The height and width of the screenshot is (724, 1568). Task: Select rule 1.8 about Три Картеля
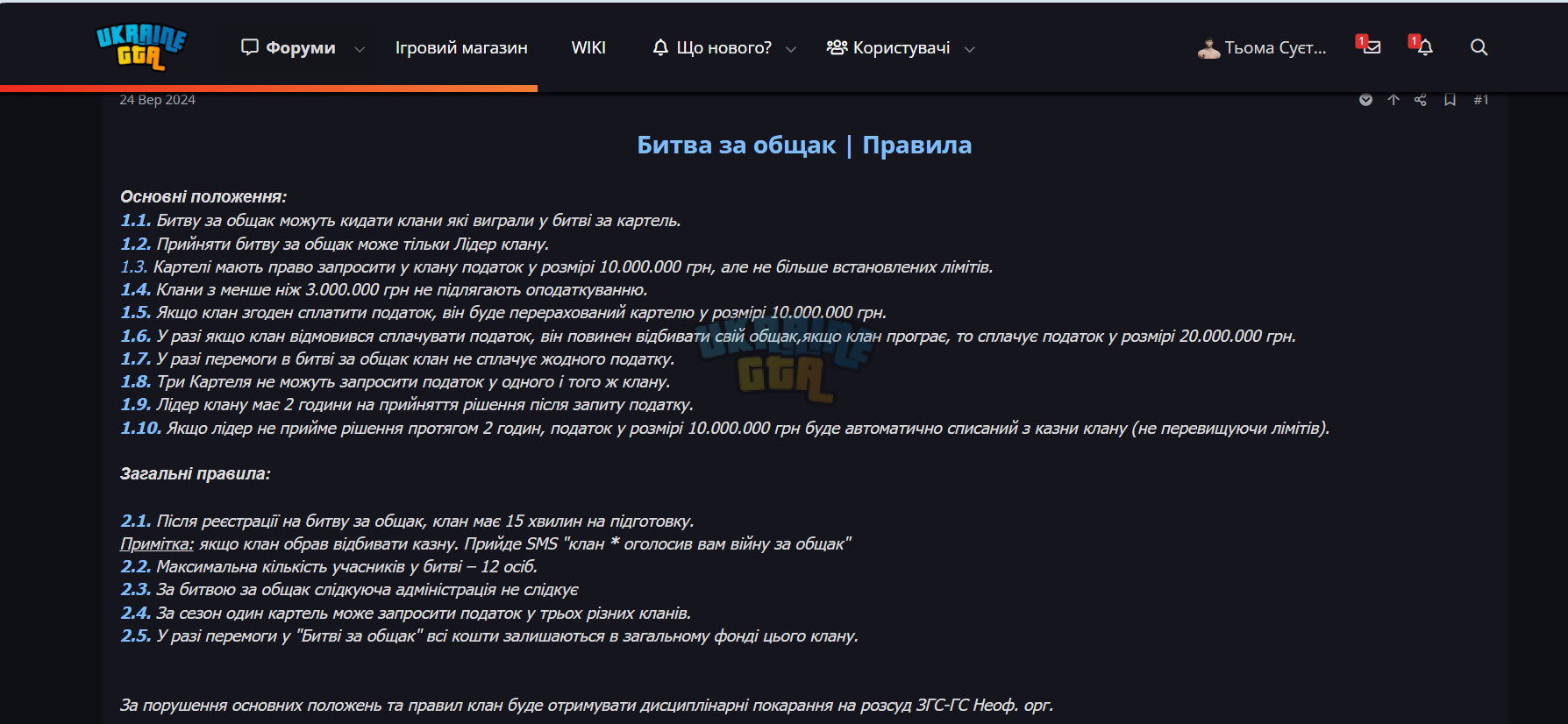pos(396,382)
